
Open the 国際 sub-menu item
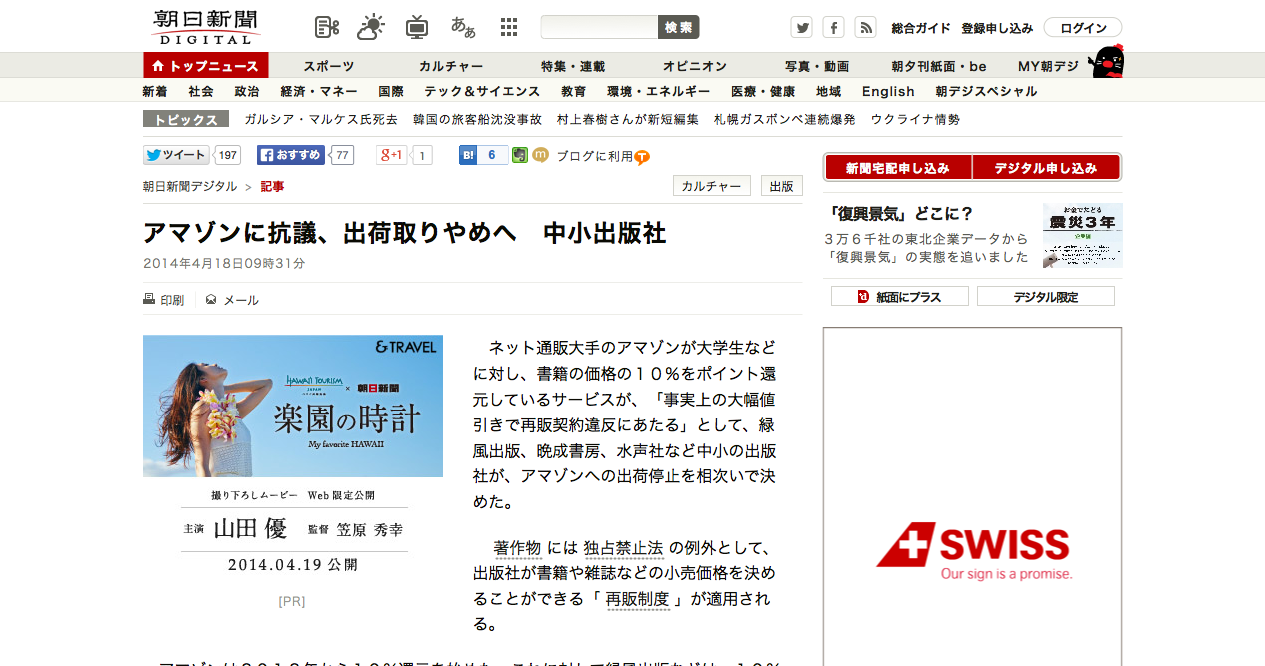tap(391, 91)
